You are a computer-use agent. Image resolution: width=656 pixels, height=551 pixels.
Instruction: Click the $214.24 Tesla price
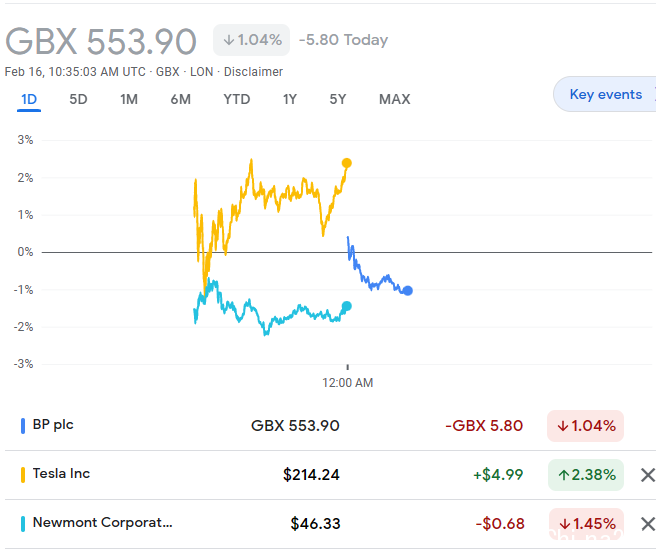point(311,475)
